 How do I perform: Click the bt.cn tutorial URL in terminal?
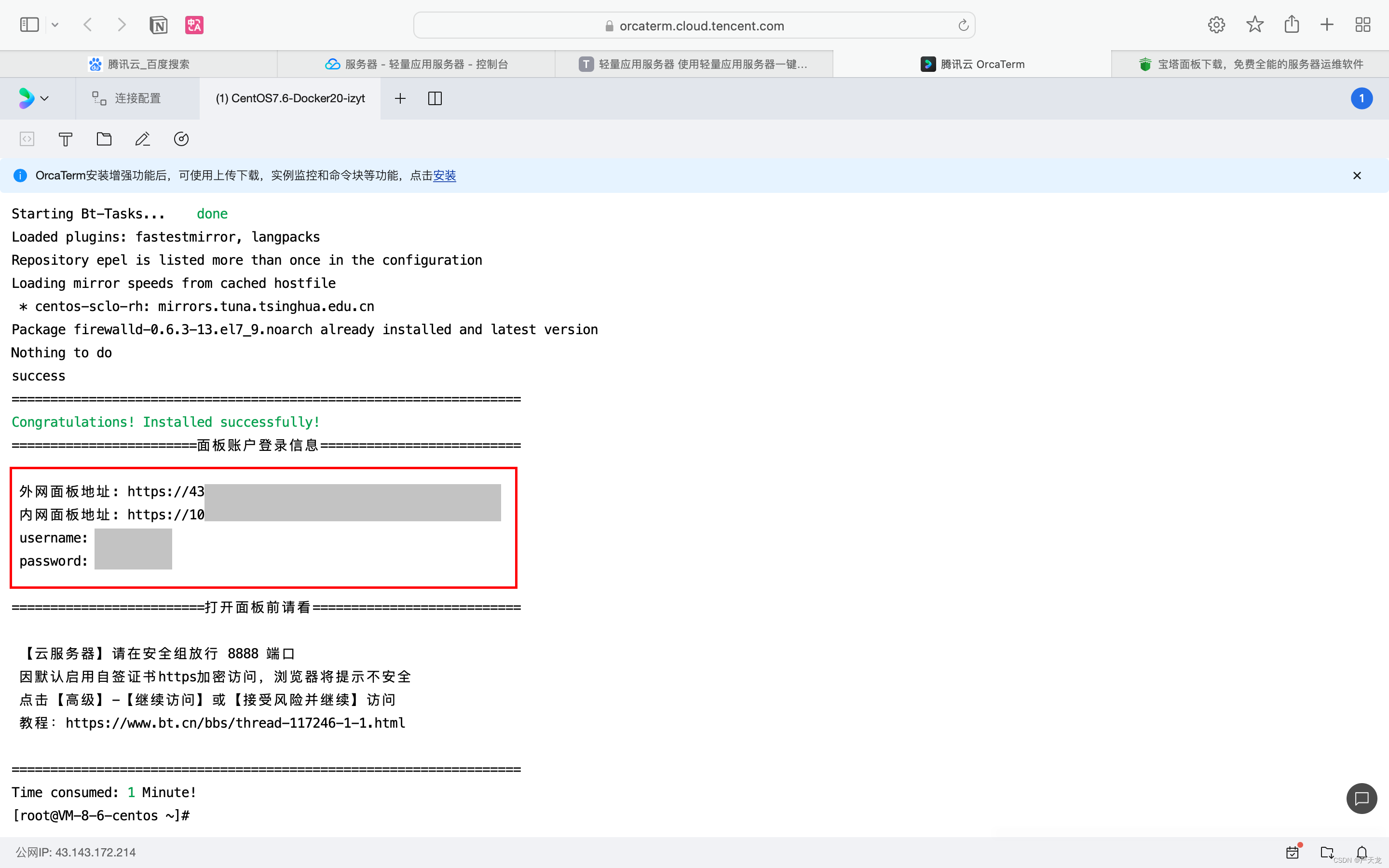pyautogui.click(x=235, y=723)
